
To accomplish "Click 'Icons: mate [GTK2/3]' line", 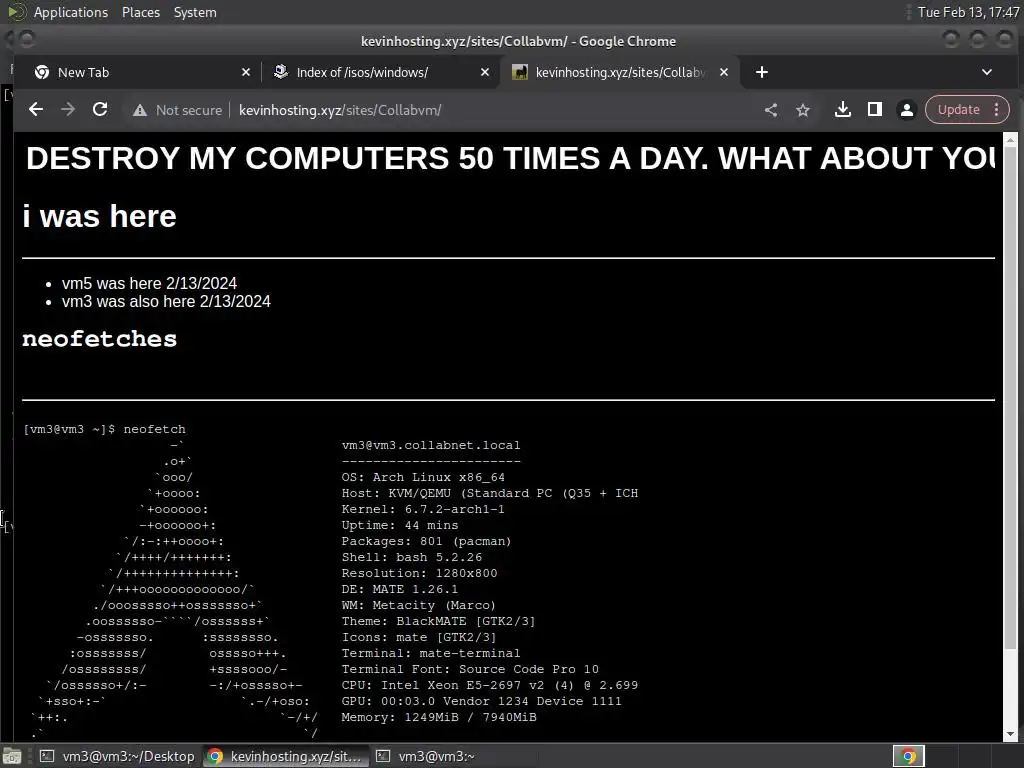I will pyautogui.click(x=419, y=637).
